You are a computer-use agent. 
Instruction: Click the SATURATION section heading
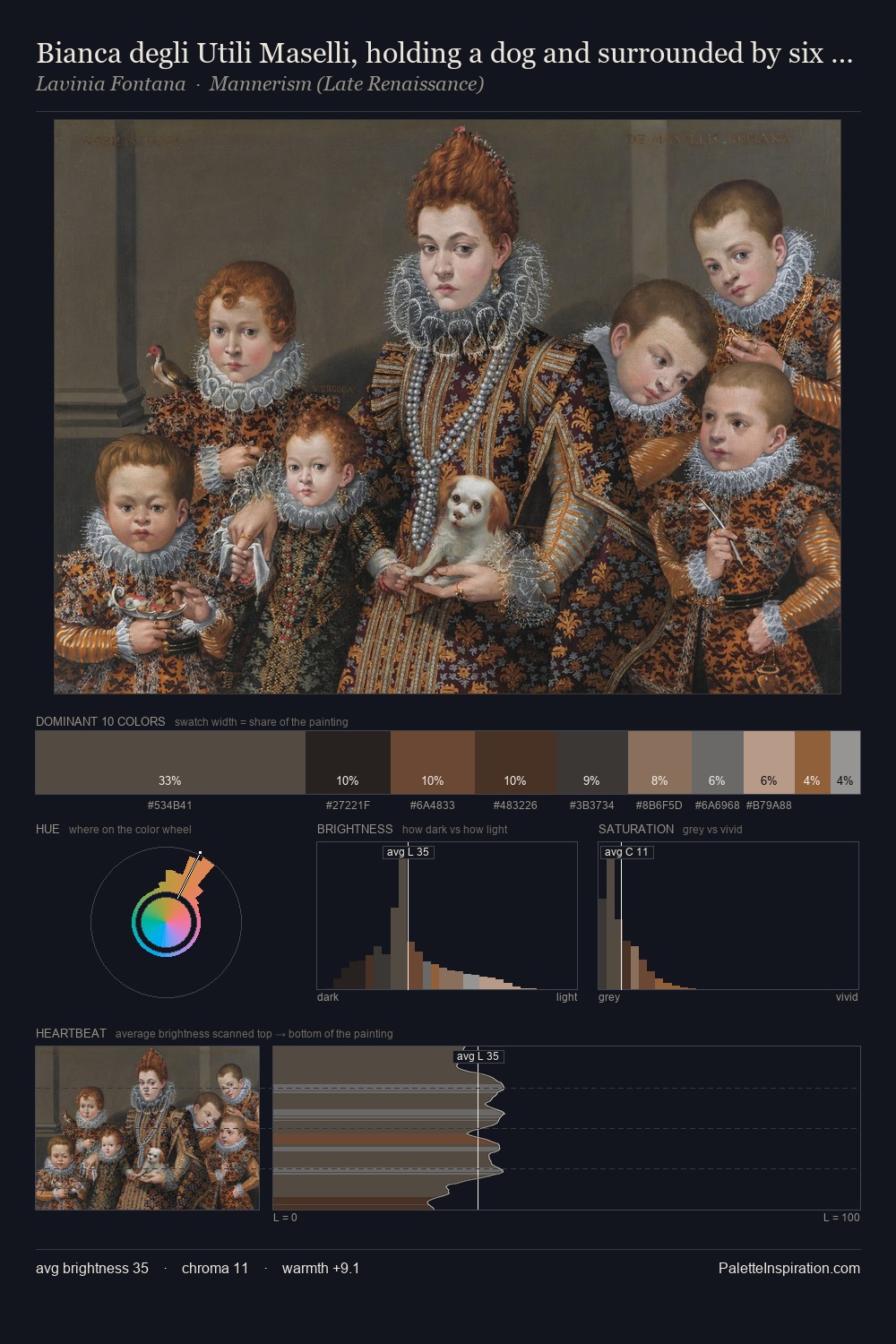[636, 829]
